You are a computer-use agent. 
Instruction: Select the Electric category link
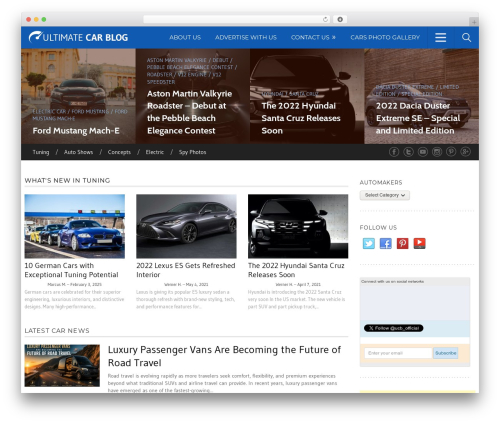coord(155,152)
